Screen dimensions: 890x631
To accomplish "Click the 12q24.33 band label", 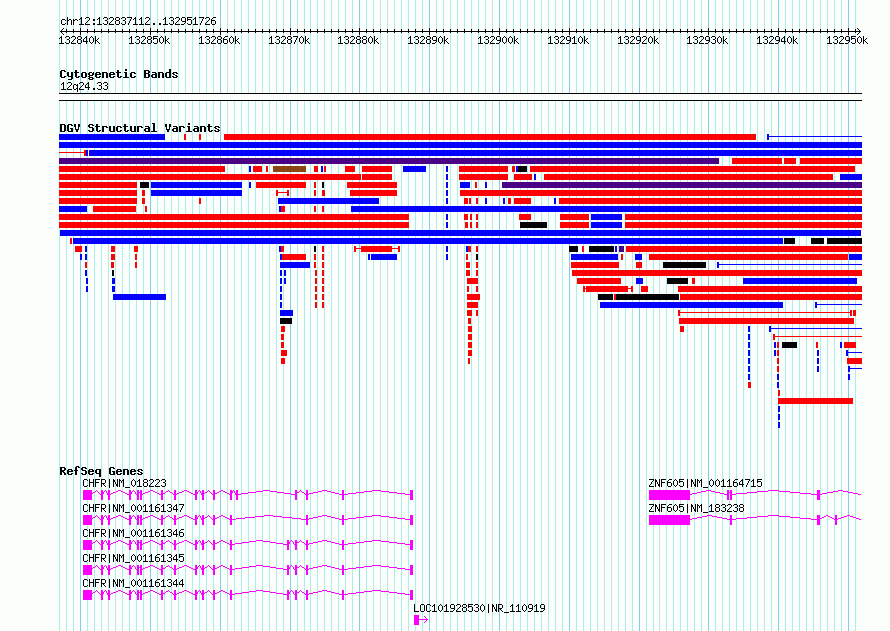I will (x=84, y=86).
